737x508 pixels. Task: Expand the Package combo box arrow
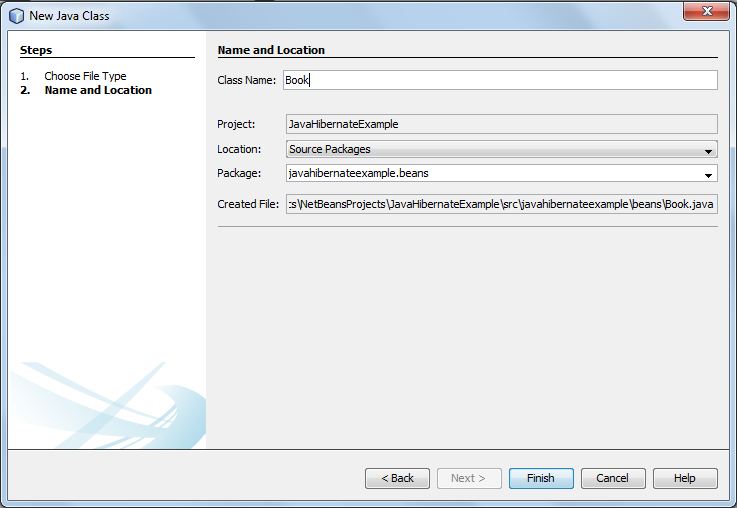click(708, 174)
